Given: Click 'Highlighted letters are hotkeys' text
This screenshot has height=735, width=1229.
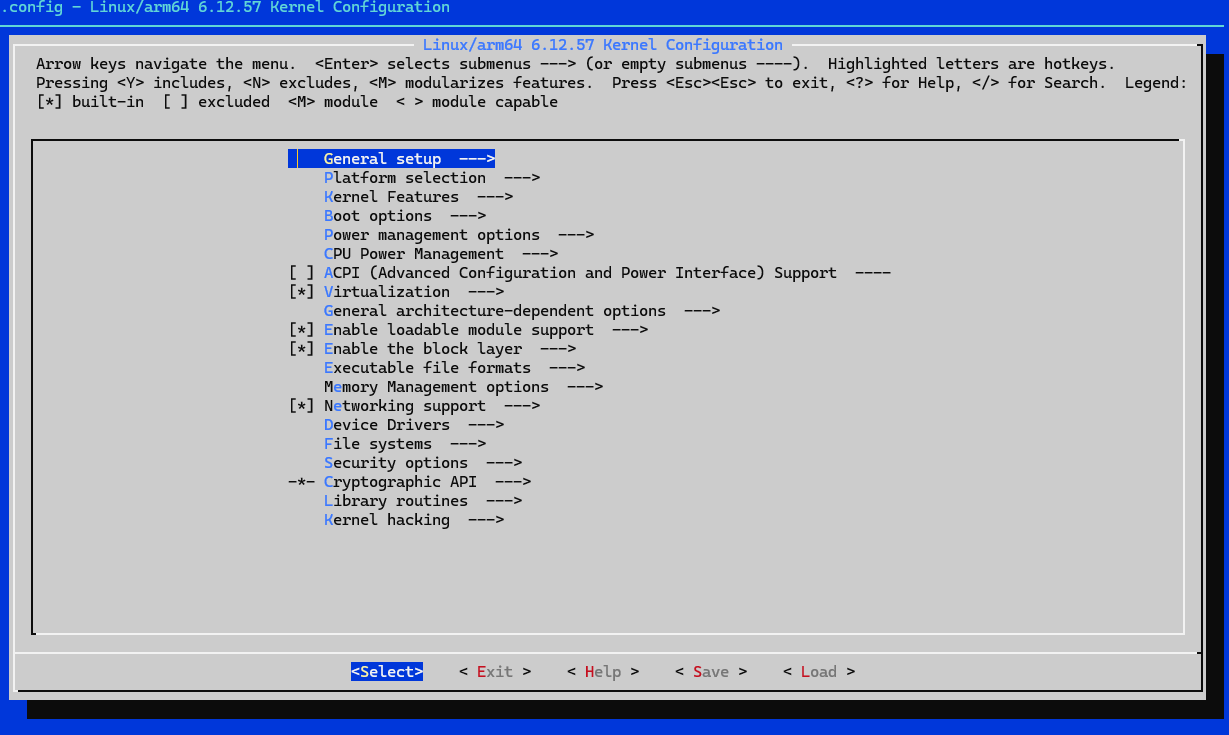Looking at the screenshot, I should pyautogui.click(x=971, y=64).
